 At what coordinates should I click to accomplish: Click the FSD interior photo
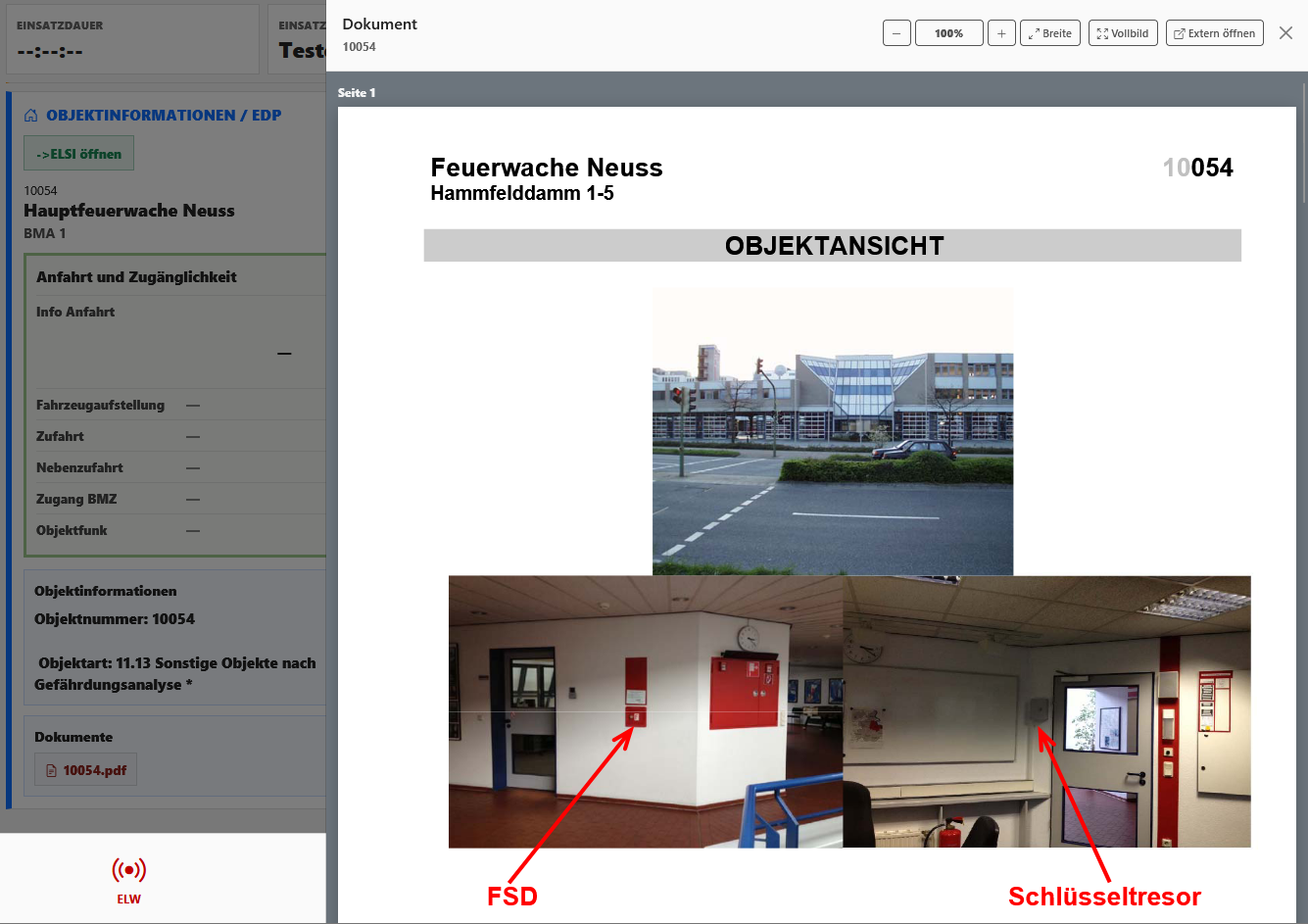645,711
